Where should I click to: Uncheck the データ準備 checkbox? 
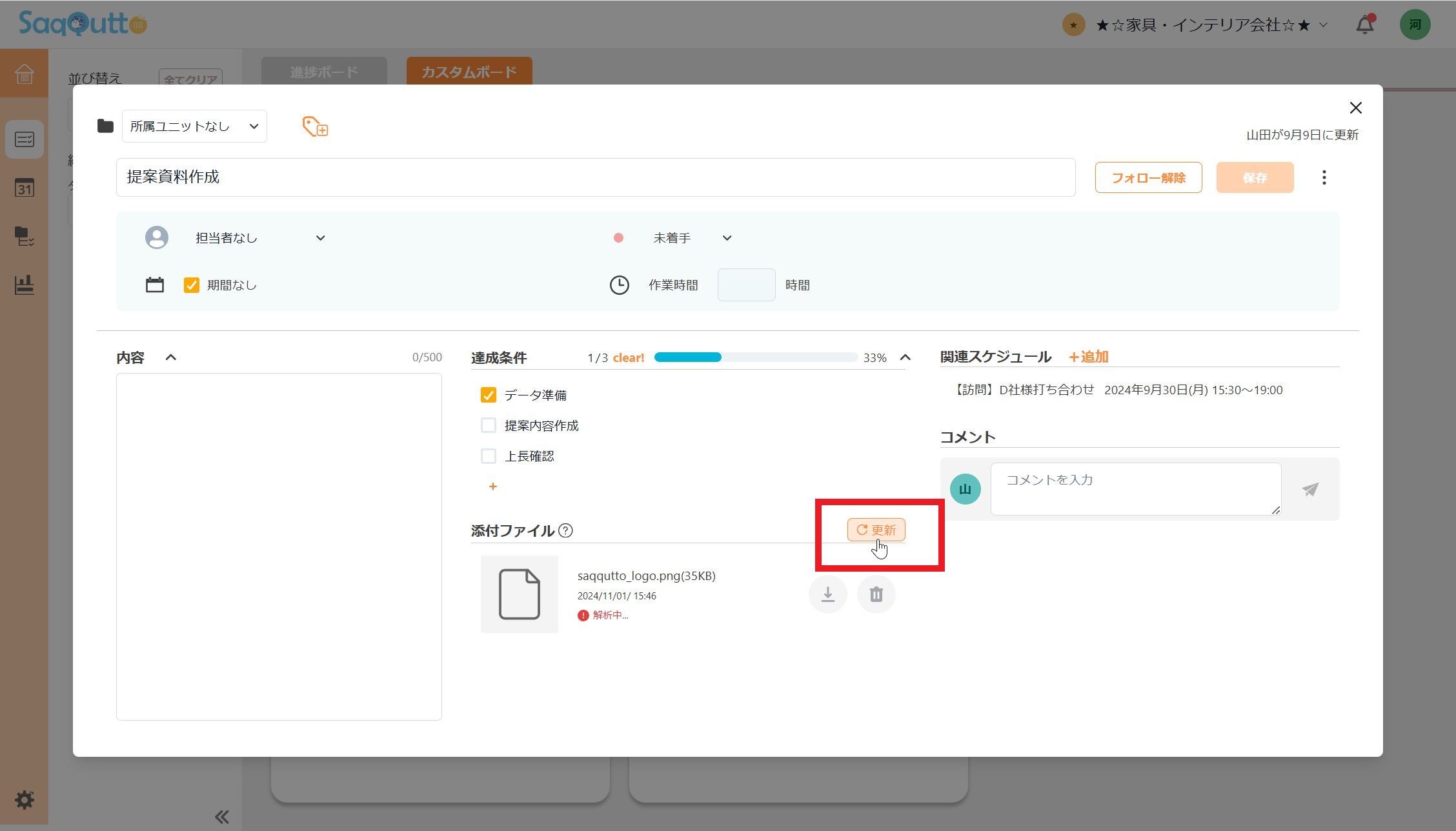489,395
